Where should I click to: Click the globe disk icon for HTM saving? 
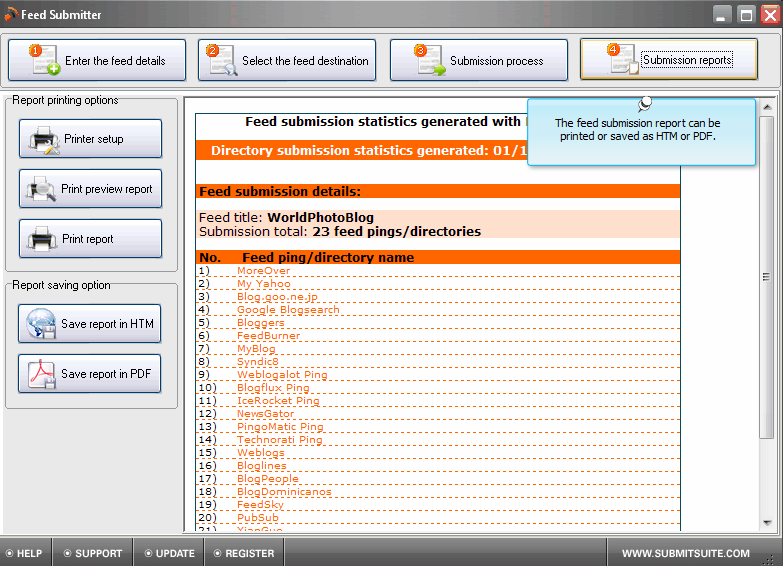41,324
